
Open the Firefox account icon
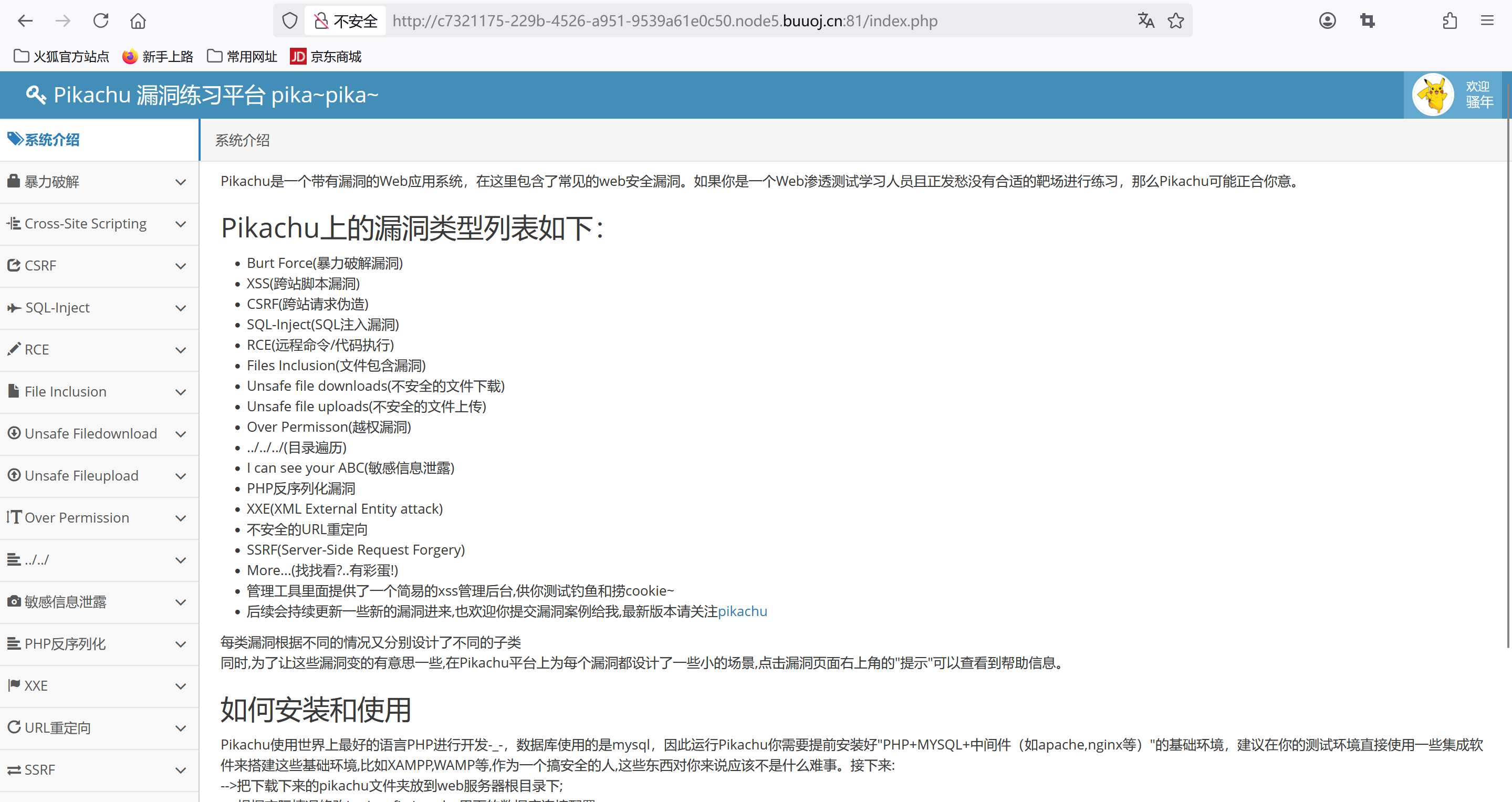pyautogui.click(x=1327, y=21)
